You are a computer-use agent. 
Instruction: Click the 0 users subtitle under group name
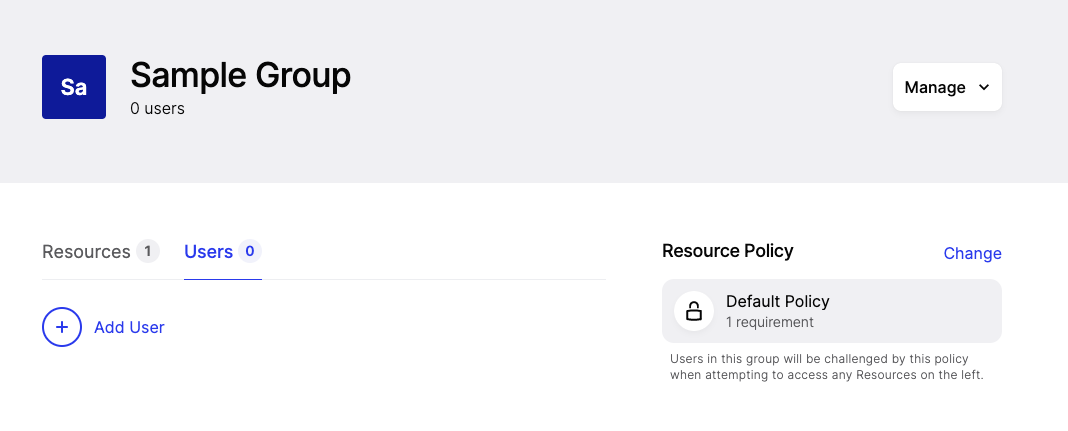pos(157,108)
